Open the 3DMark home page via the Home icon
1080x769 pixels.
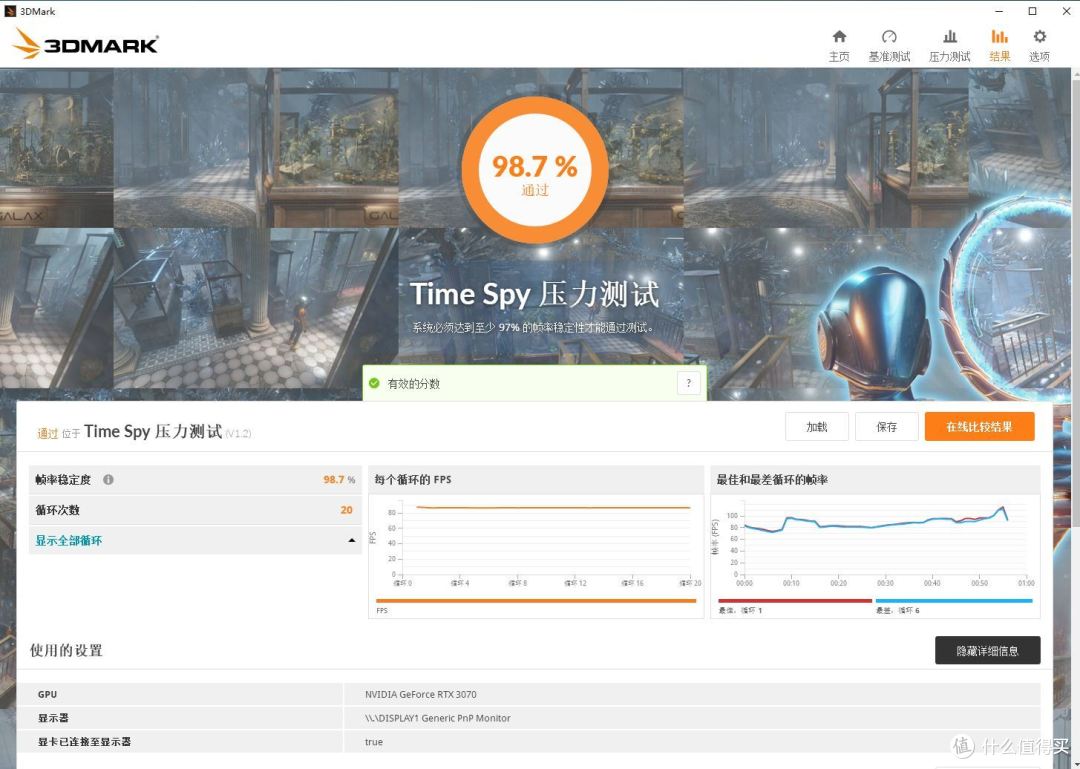[x=839, y=42]
